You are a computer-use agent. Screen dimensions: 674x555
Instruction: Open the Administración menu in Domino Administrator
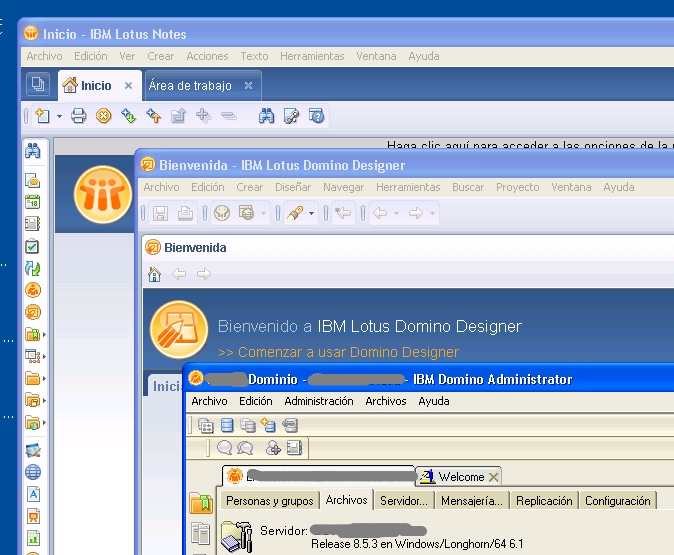point(319,401)
